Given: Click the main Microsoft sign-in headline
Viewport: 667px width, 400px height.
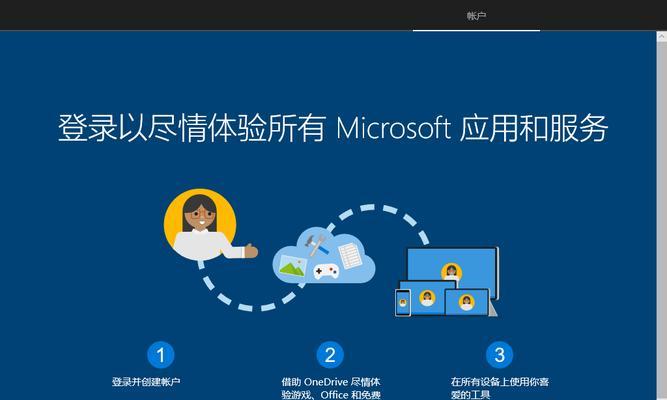Looking at the screenshot, I should [x=333, y=128].
